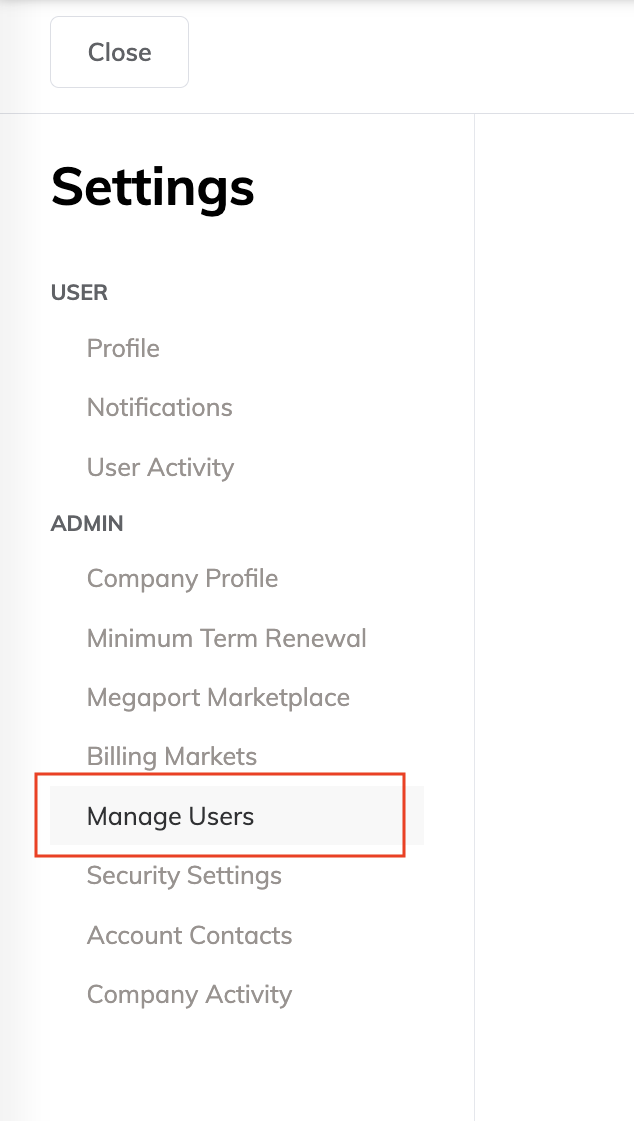The height and width of the screenshot is (1121, 634).
Task: Open Company Activity log
Action: click(189, 994)
